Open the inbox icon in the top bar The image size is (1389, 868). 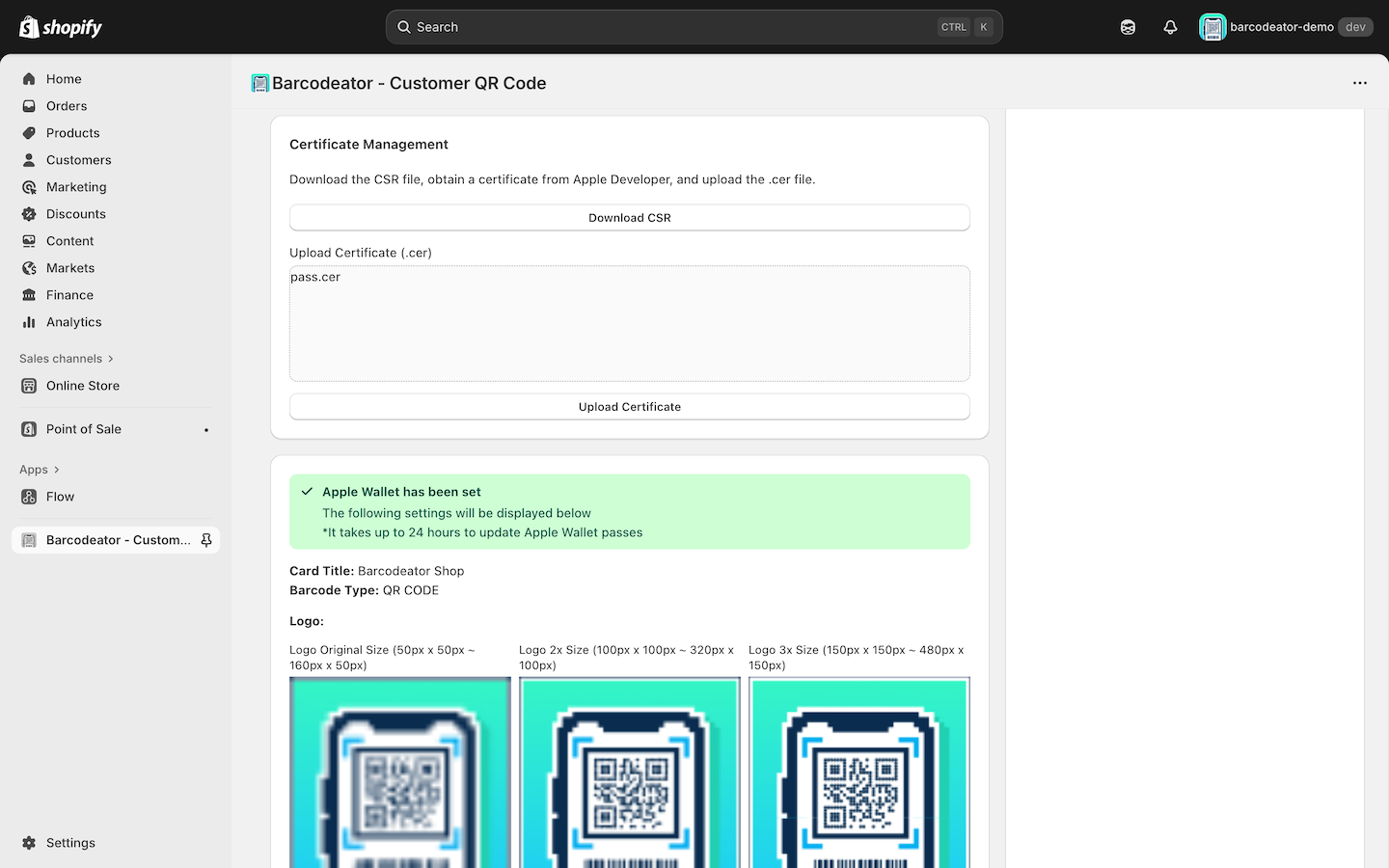click(1128, 26)
